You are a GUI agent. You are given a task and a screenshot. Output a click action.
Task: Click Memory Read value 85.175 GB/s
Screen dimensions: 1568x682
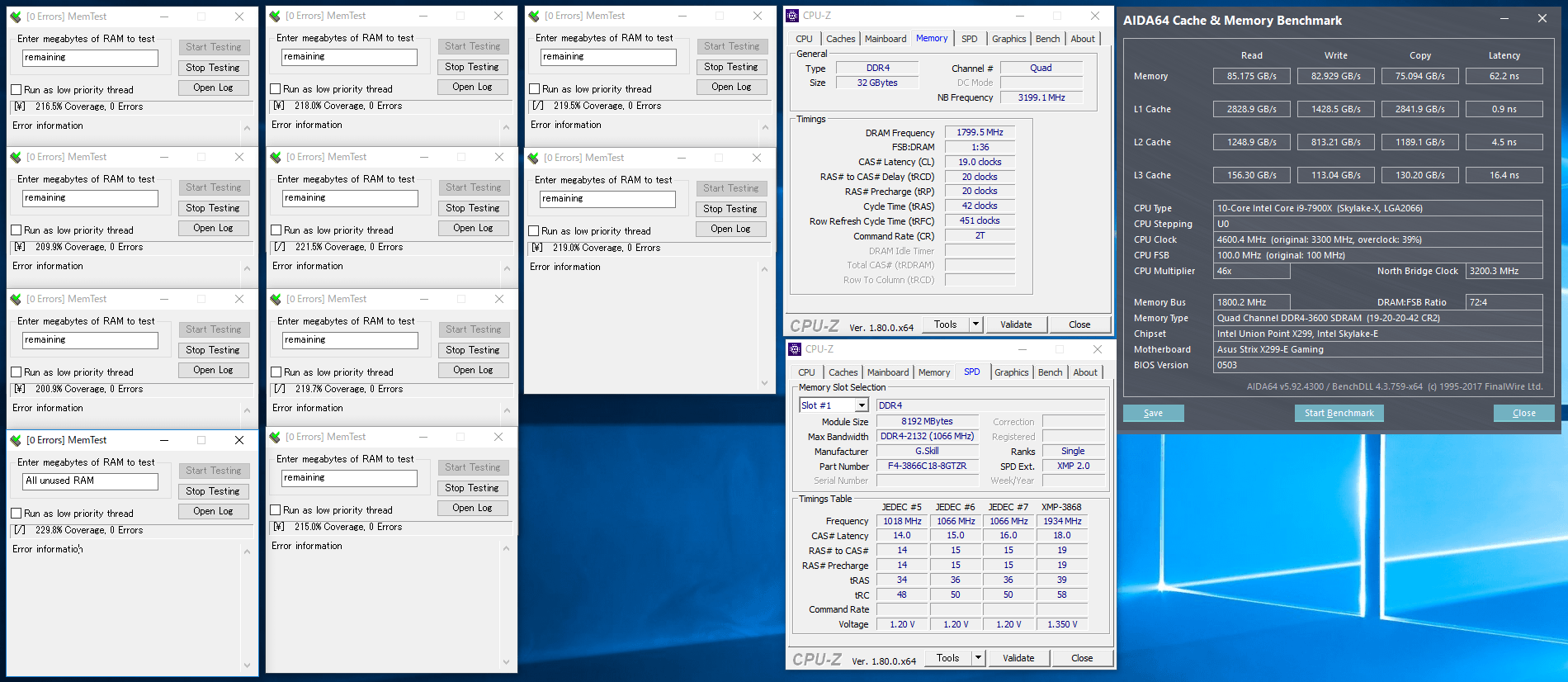click(1251, 76)
